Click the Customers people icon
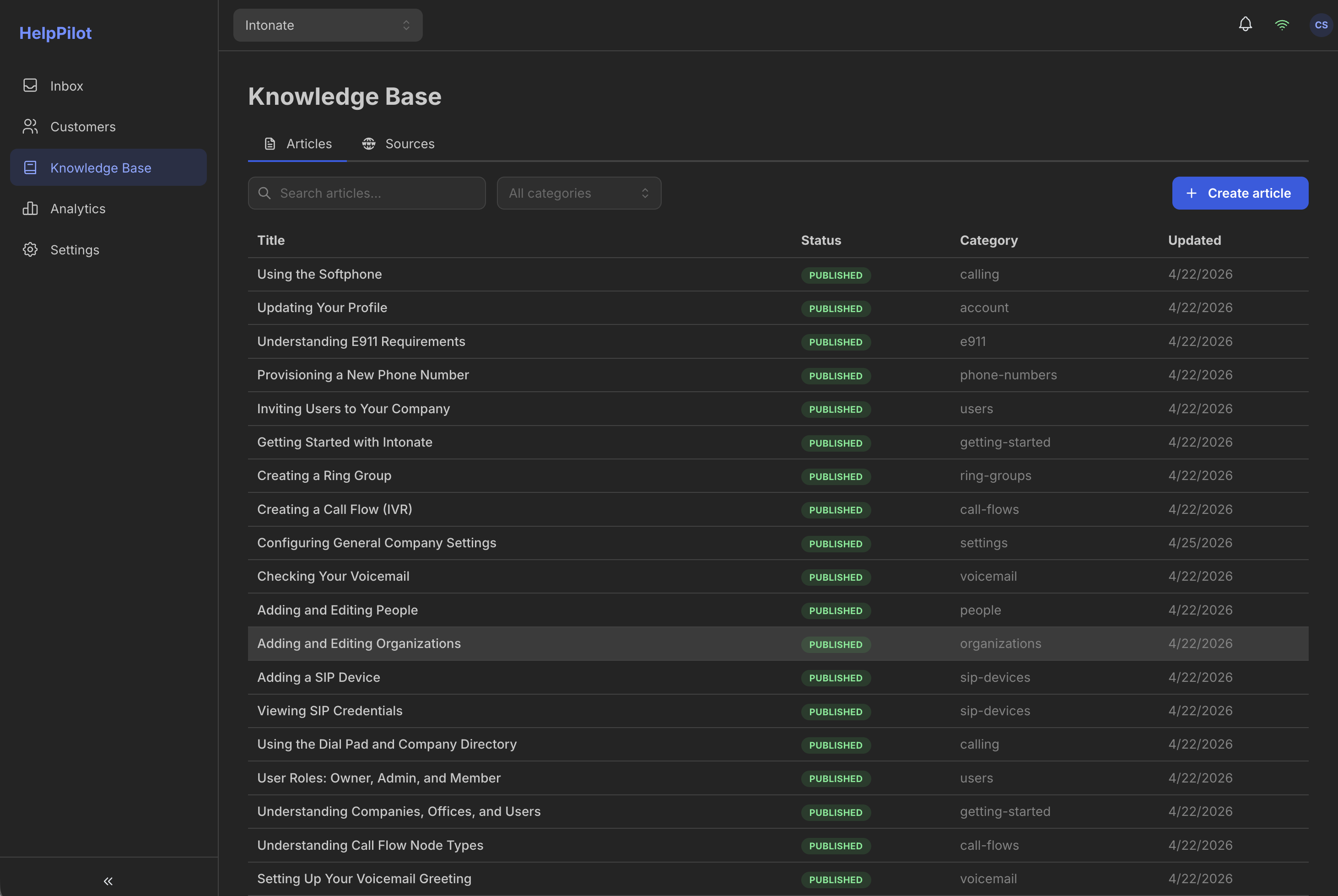The image size is (1338, 896). (x=30, y=126)
